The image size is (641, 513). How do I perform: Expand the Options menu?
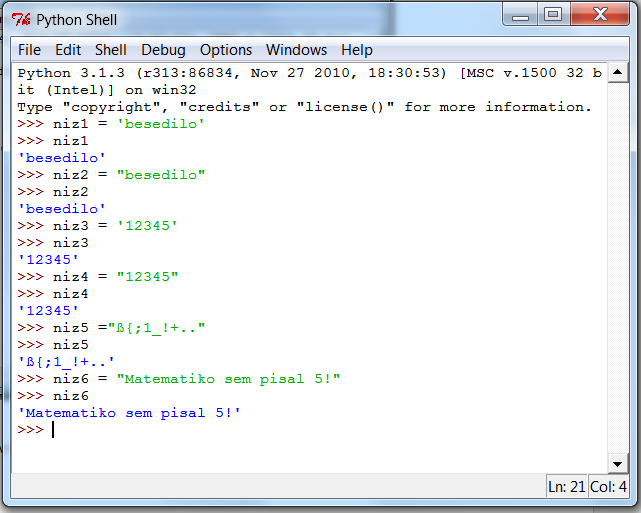pos(226,50)
